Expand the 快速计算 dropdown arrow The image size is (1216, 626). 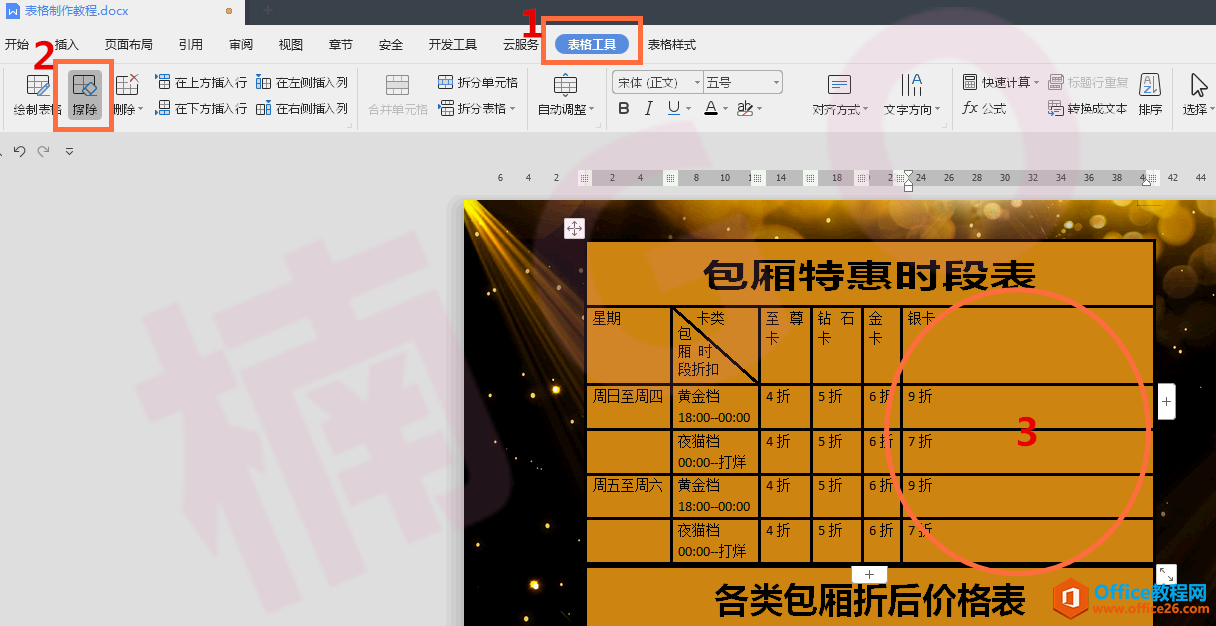1036,82
